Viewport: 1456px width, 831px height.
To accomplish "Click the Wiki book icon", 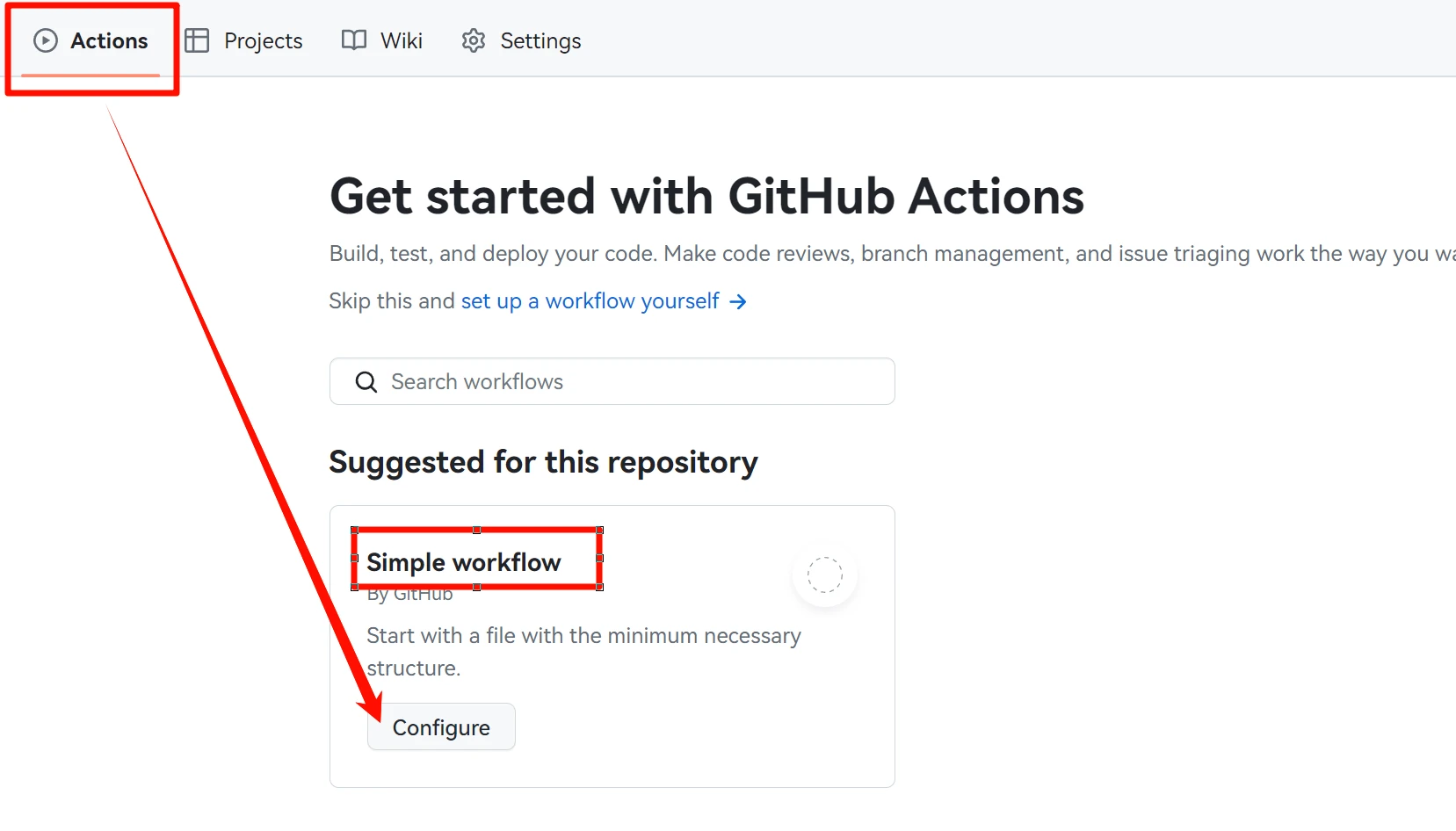I will [x=354, y=40].
